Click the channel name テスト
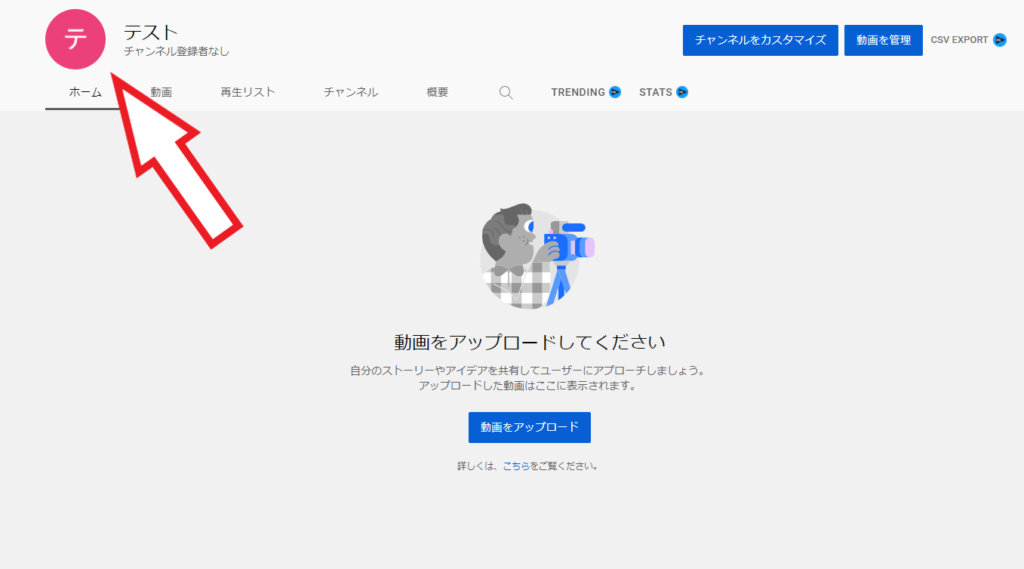 click(150, 32)
